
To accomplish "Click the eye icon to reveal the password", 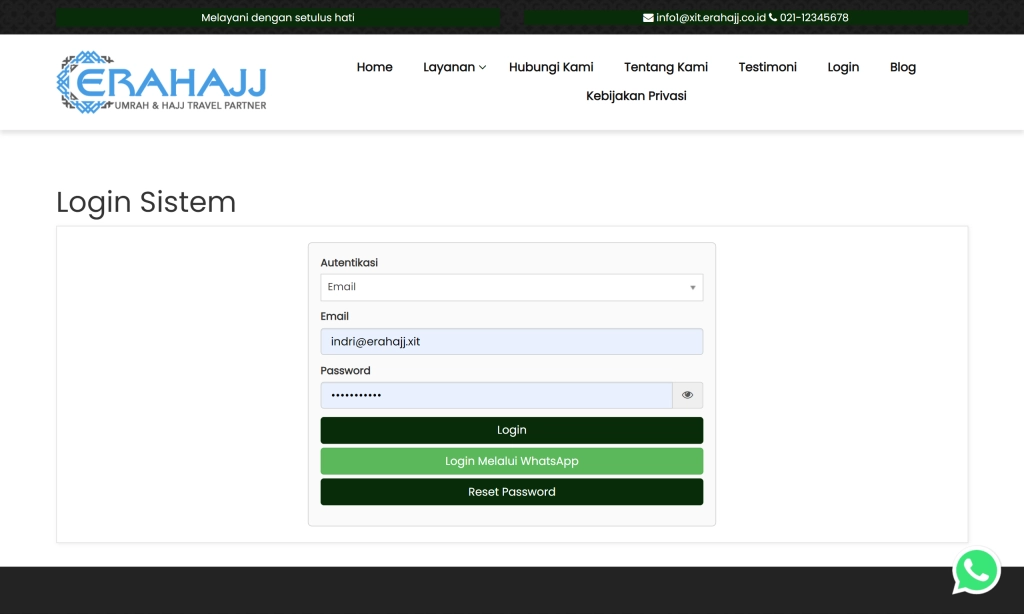I will [687, 394].
